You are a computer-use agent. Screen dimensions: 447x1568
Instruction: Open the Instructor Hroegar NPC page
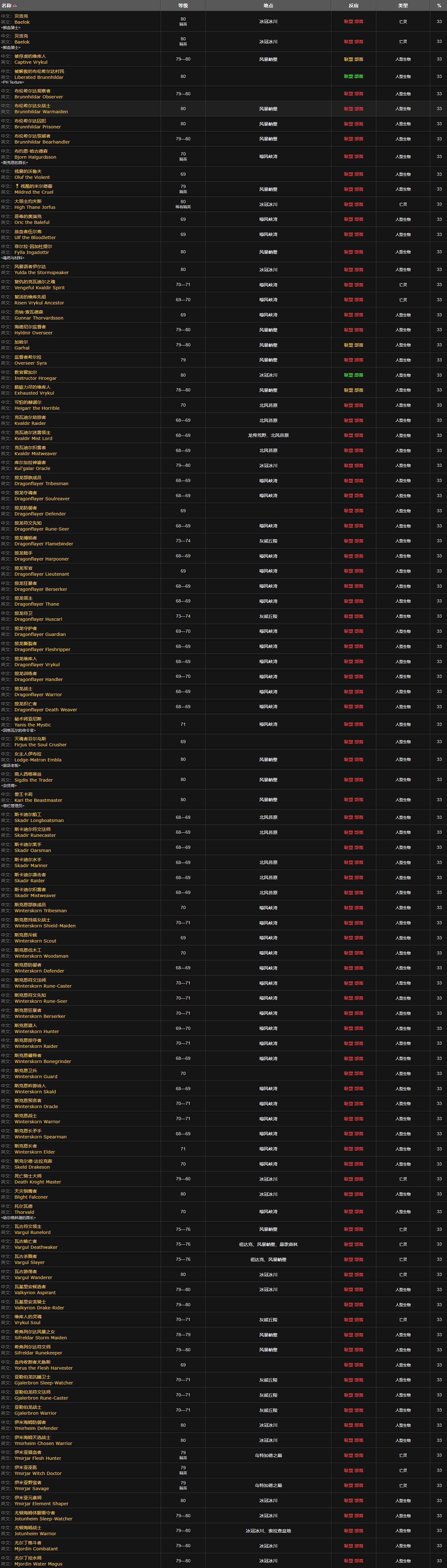(35, 378)
